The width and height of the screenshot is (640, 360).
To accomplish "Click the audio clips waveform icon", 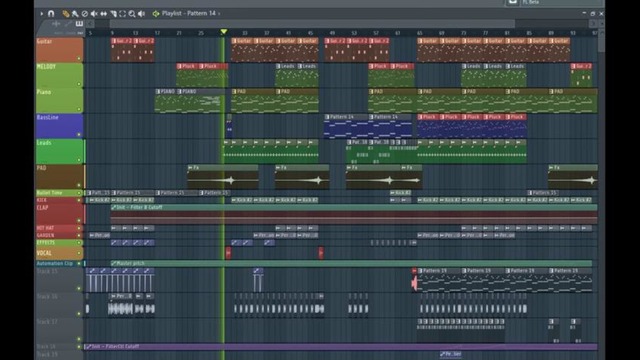I will (56, 24).
